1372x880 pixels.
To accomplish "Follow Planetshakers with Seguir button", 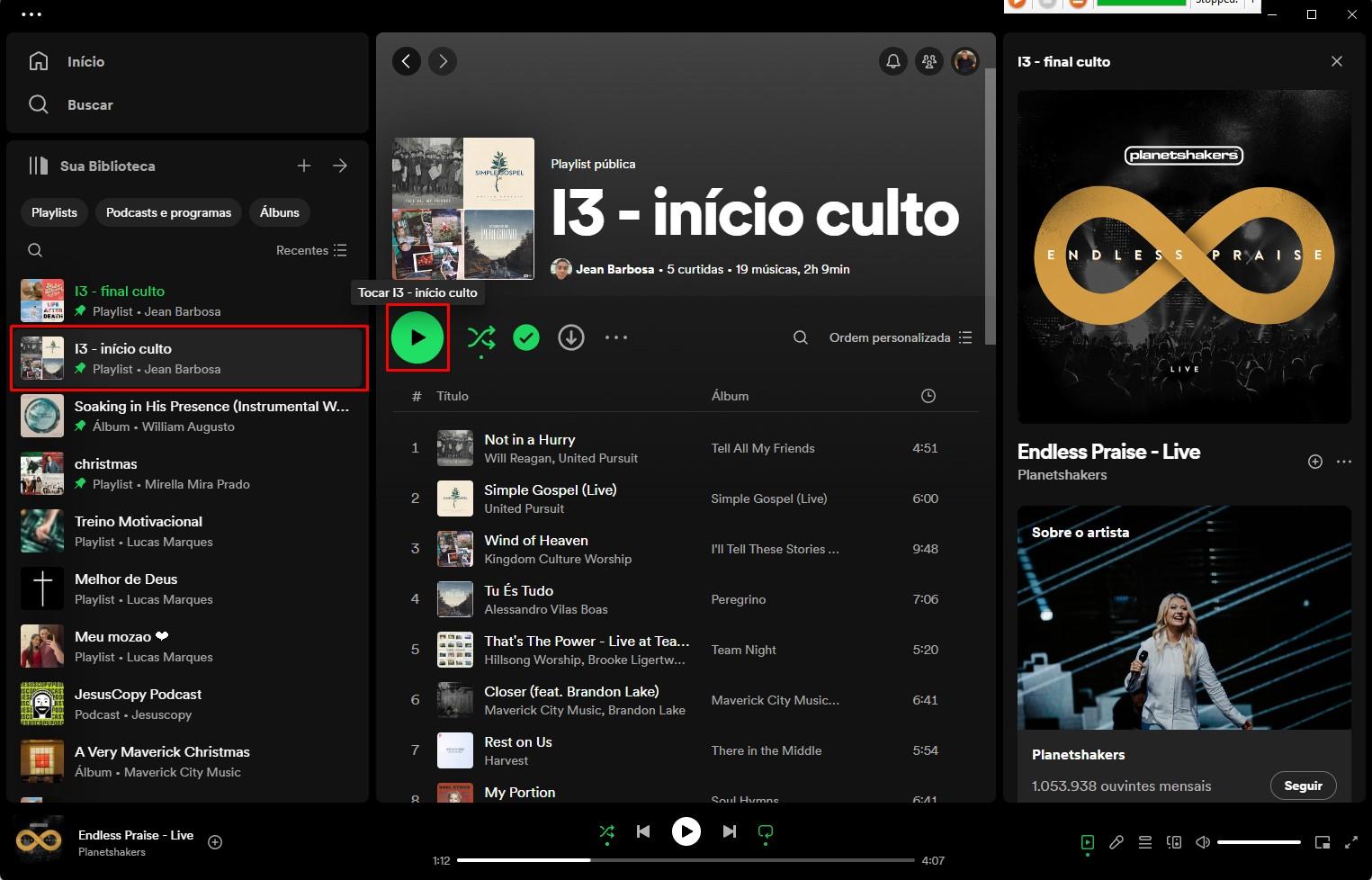I will point(1303,786).
